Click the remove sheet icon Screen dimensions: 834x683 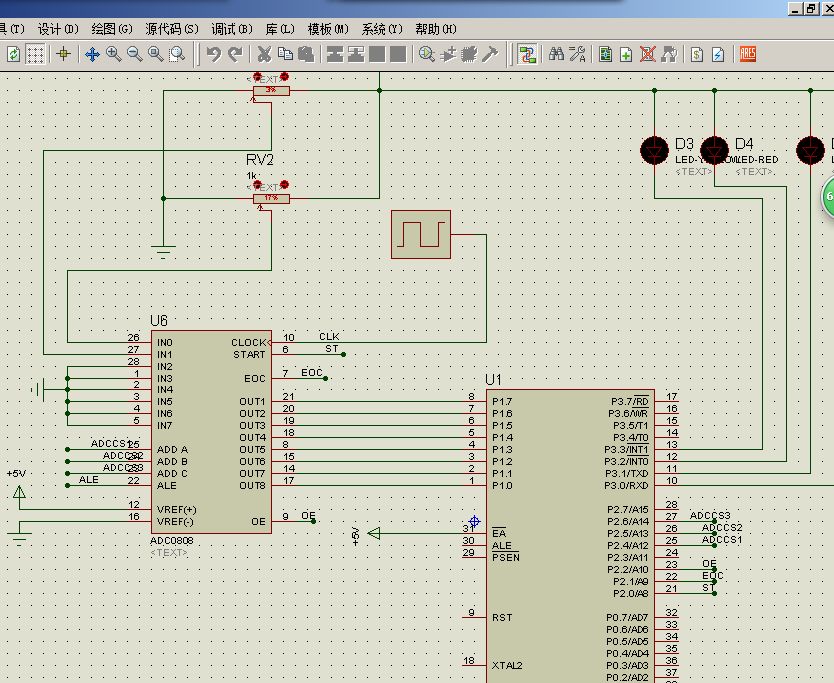pos(647,54)
